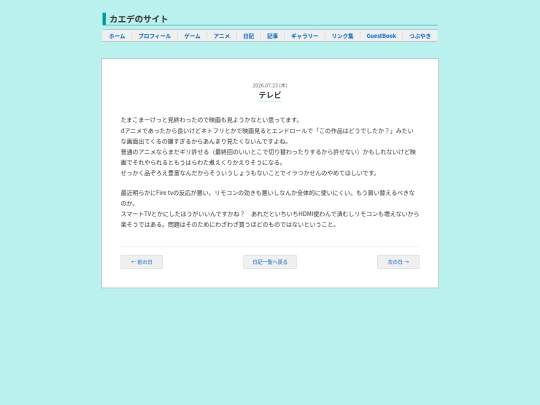
Task: Click the line starting たまこまーけっと見終わった
Action: 211,120
